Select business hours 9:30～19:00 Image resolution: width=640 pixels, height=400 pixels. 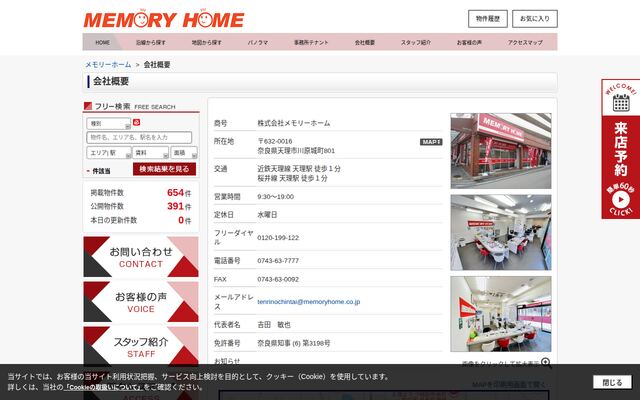276,197
